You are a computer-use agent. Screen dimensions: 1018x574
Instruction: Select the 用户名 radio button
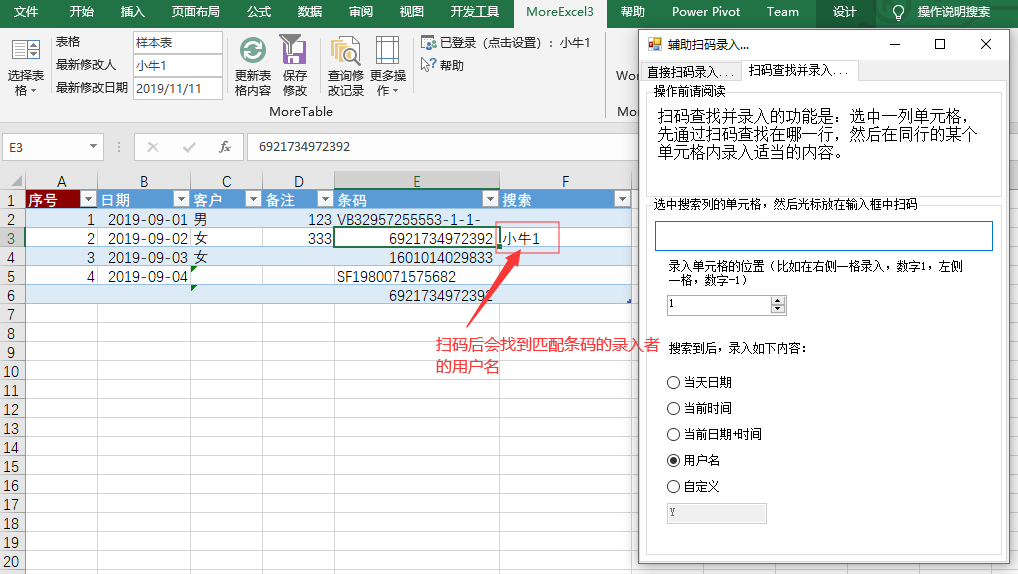point(673,460)
